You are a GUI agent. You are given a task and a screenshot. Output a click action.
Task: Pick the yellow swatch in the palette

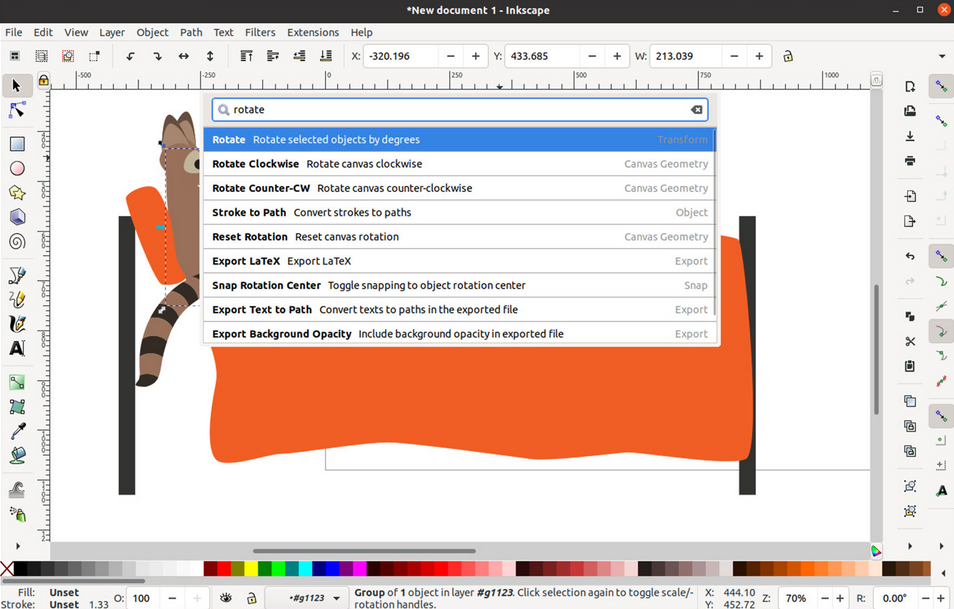(250, 569)
